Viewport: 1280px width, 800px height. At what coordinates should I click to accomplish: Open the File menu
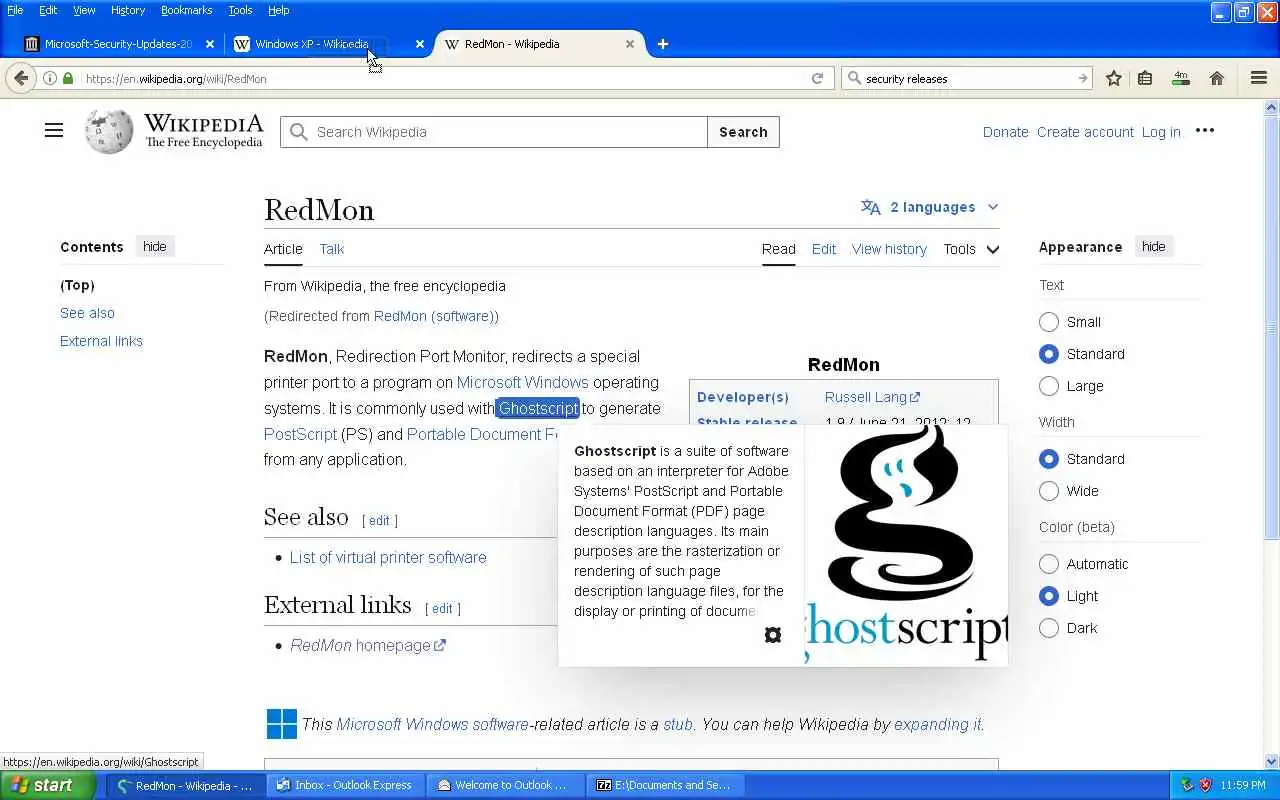click(x=15, y=10)
